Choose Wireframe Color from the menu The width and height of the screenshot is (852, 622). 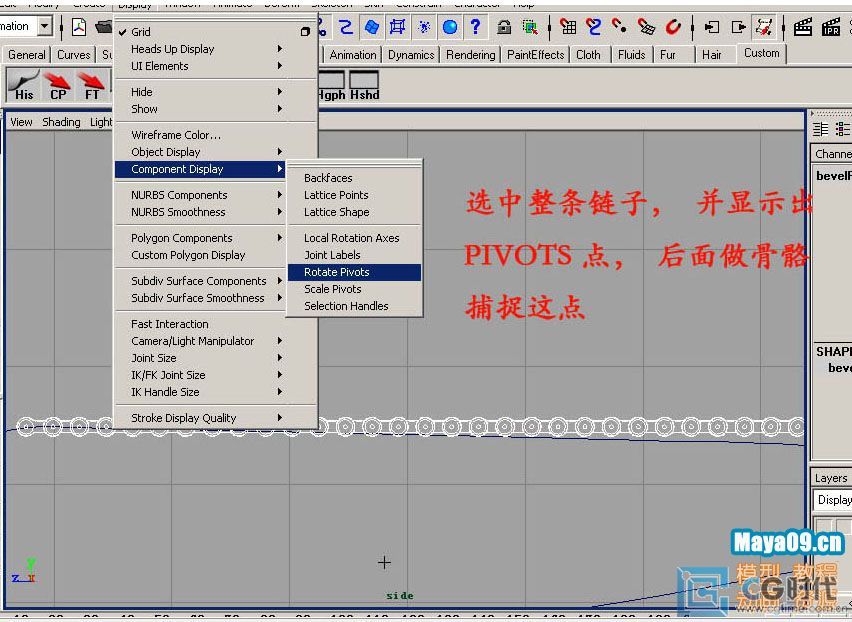176,135
